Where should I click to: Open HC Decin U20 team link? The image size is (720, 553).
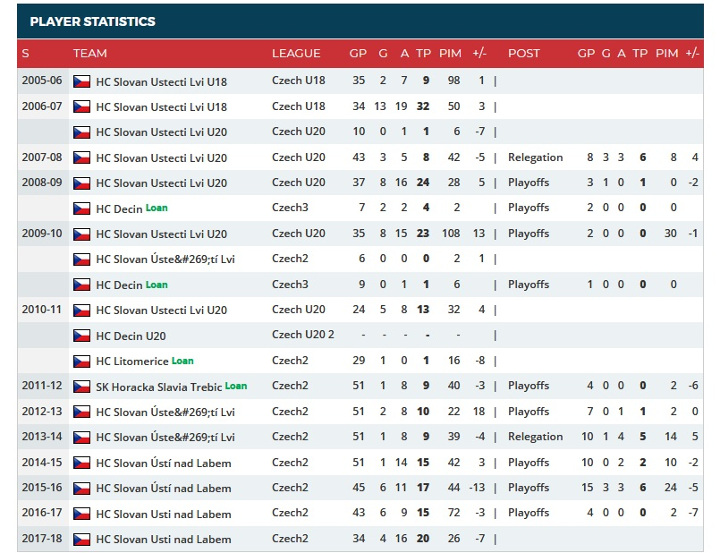click(131, 336)
